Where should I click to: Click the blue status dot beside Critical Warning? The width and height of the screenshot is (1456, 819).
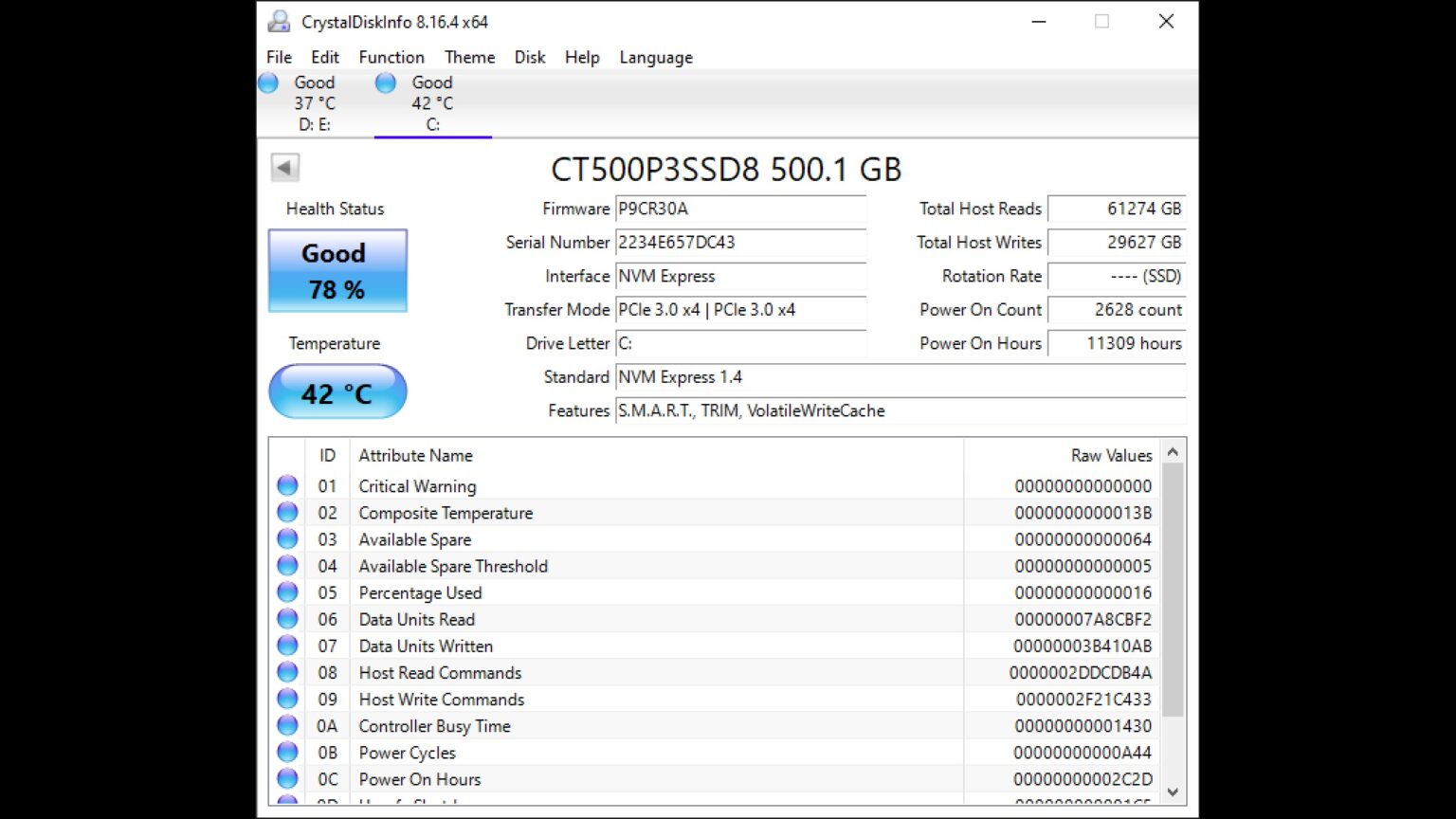click(x=287, y=485)
